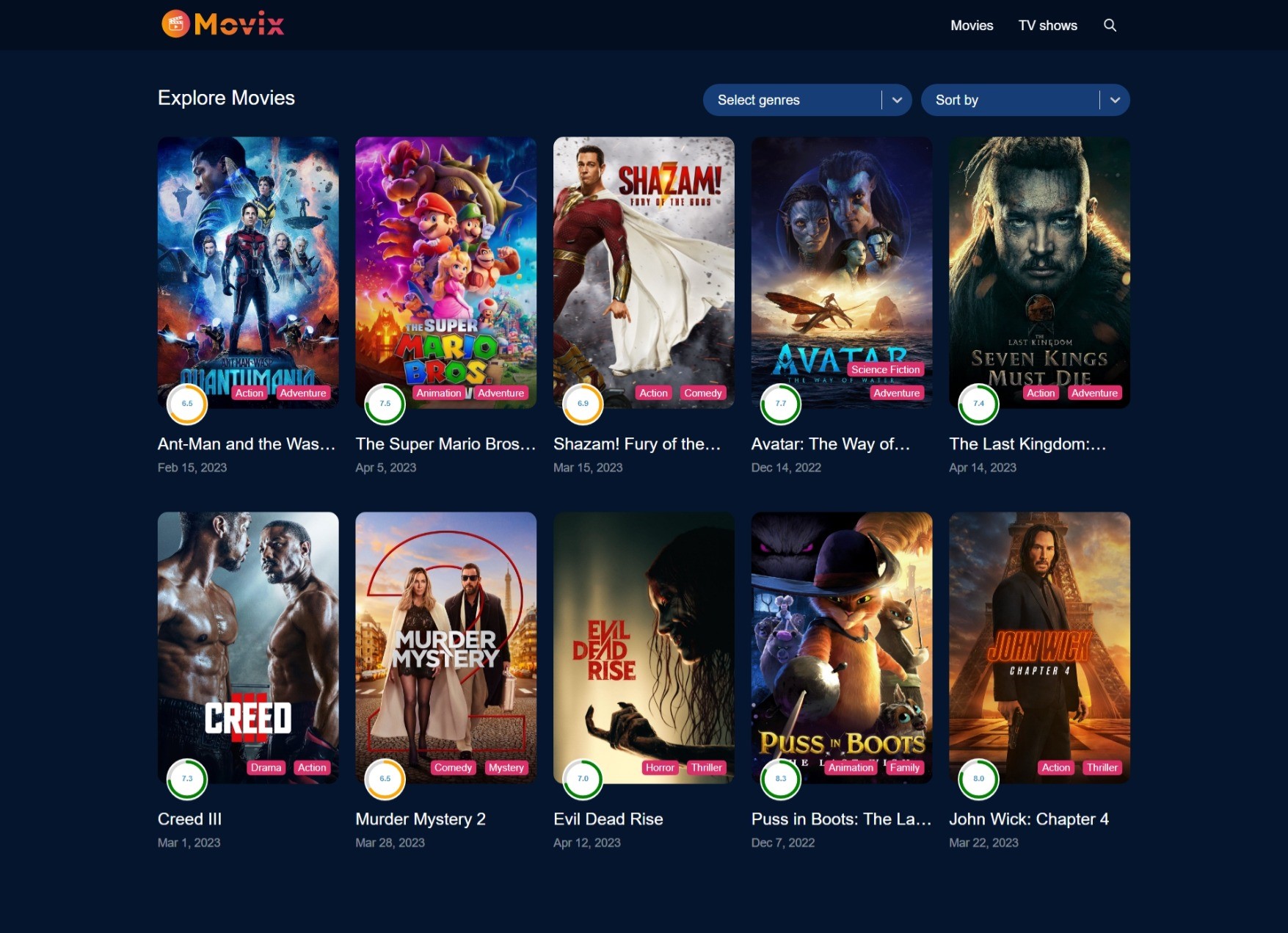Click the Action tag on Creed III

[x=312, y=768]
